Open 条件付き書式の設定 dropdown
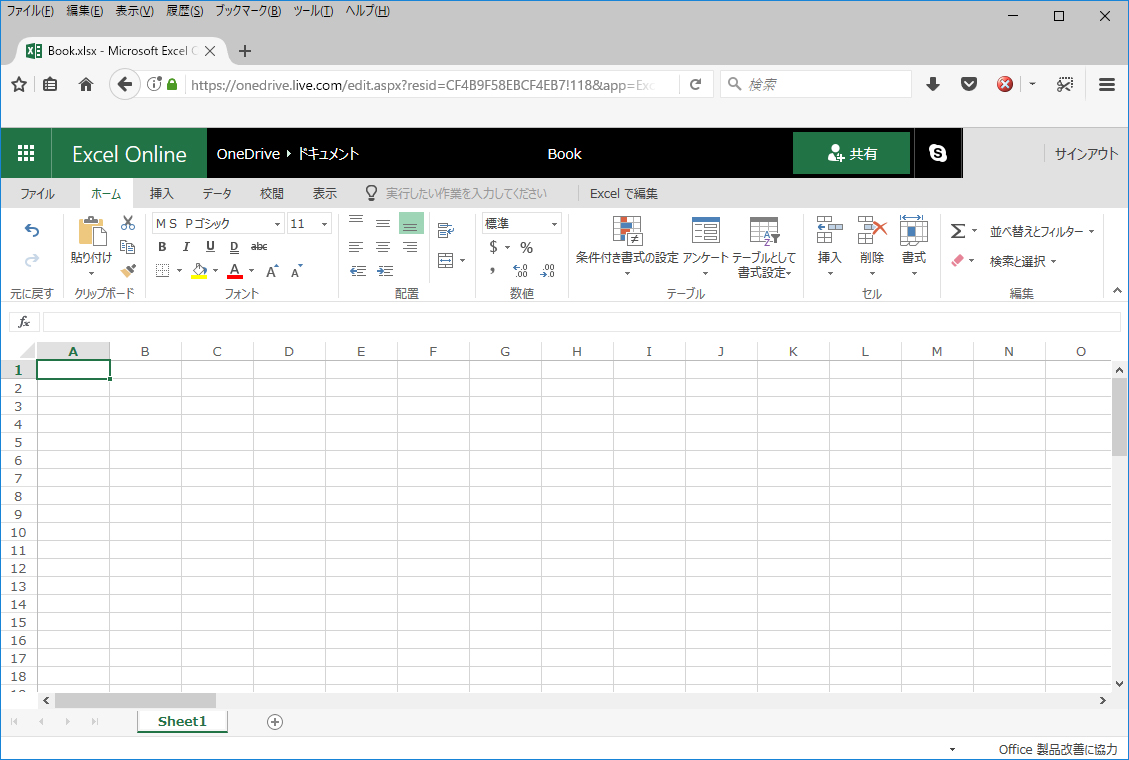 [x=627, y=247]
